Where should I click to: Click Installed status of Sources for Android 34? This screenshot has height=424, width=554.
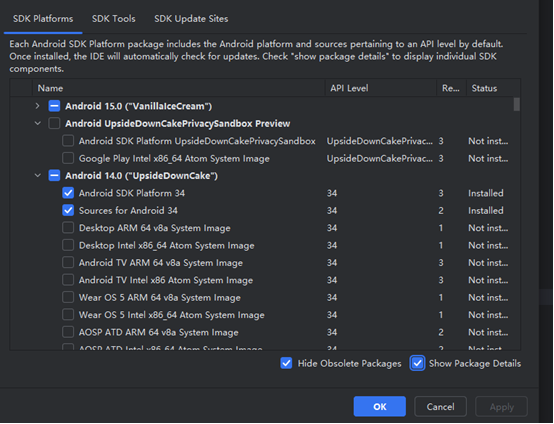486,211
